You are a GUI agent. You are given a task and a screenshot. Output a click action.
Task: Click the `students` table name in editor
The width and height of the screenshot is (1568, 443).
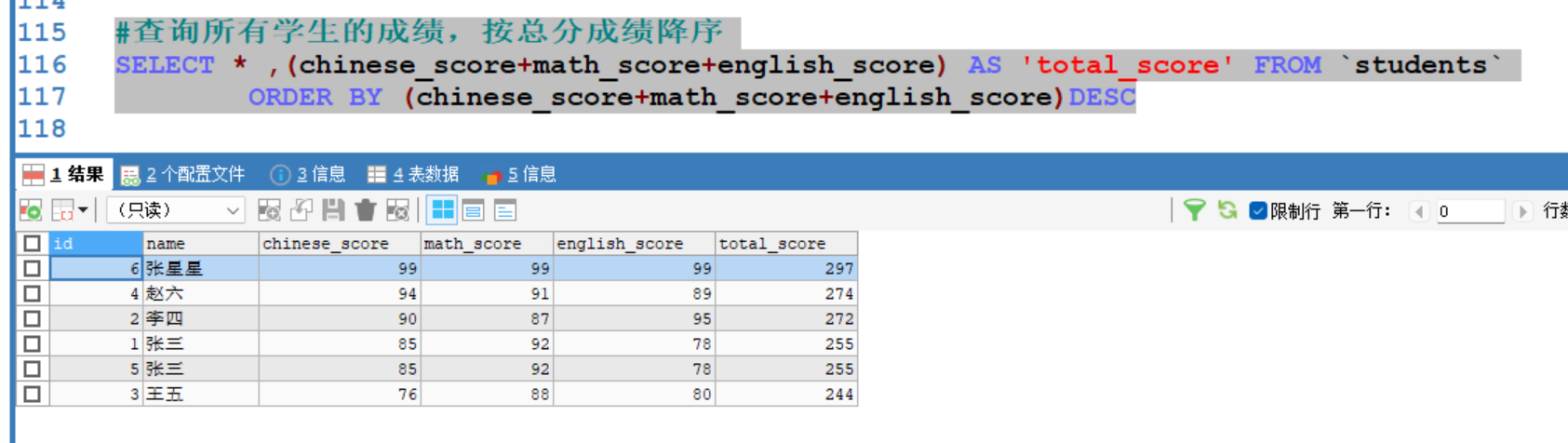click(x=1421, y=65)
